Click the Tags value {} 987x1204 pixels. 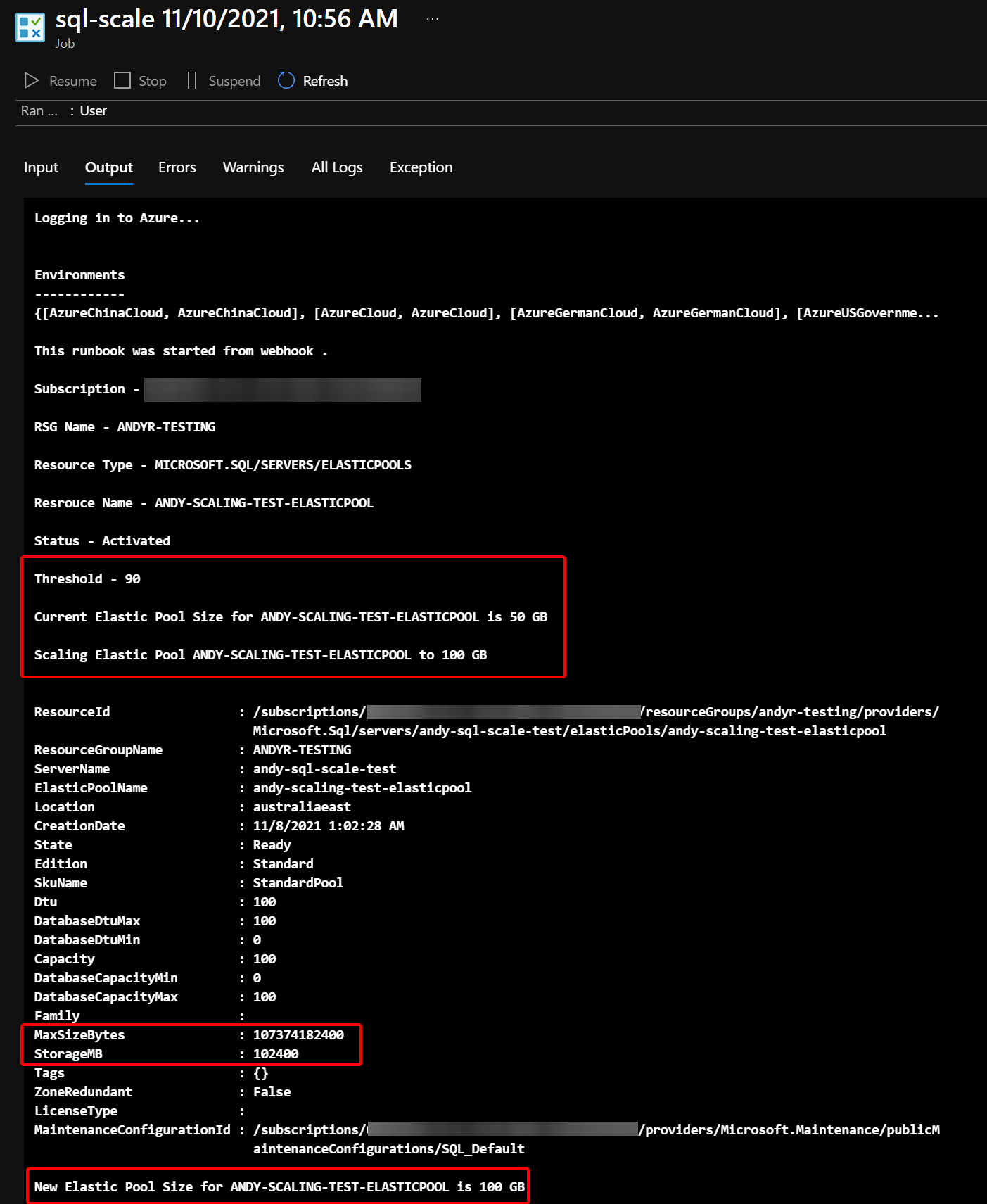(260, 1073)
